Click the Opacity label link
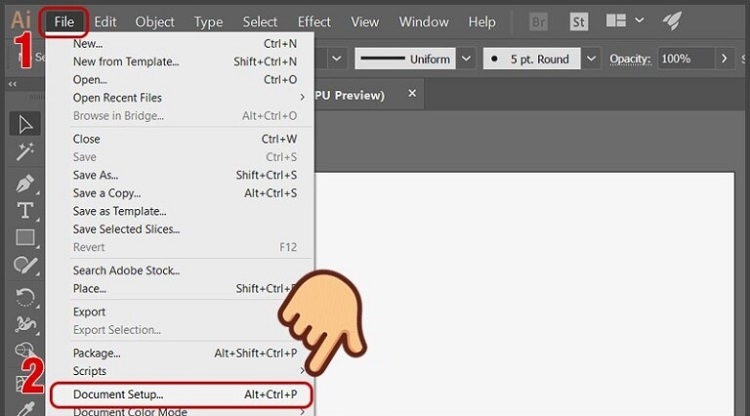 point(629,59)
